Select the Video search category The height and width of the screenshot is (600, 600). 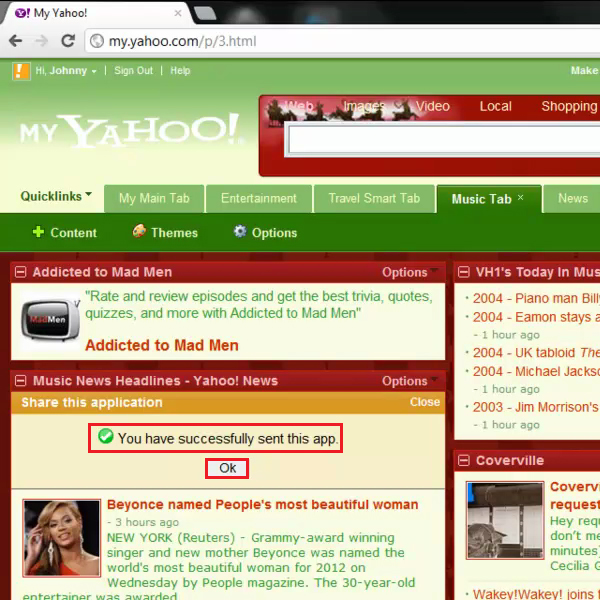[433, 106]
